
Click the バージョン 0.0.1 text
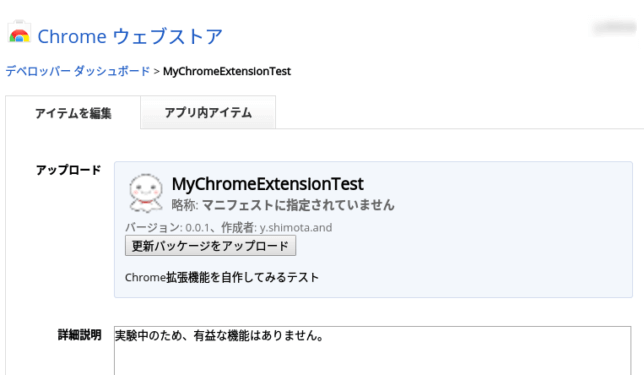tap(170, 228)
